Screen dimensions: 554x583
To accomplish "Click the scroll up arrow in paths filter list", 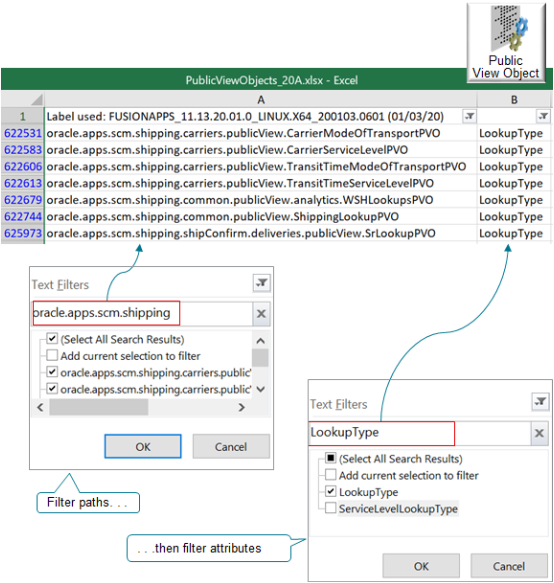I will pos(261,341).
